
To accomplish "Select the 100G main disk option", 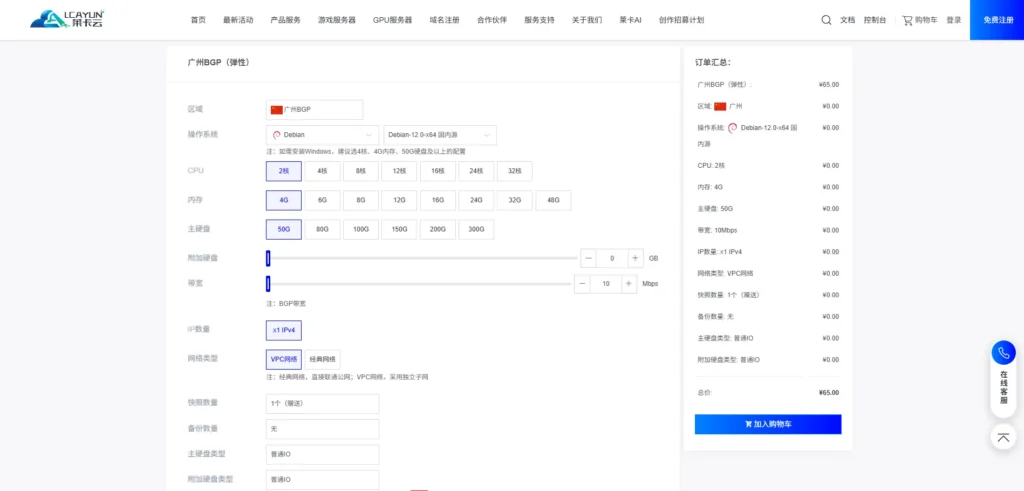I will pos(360,229).
